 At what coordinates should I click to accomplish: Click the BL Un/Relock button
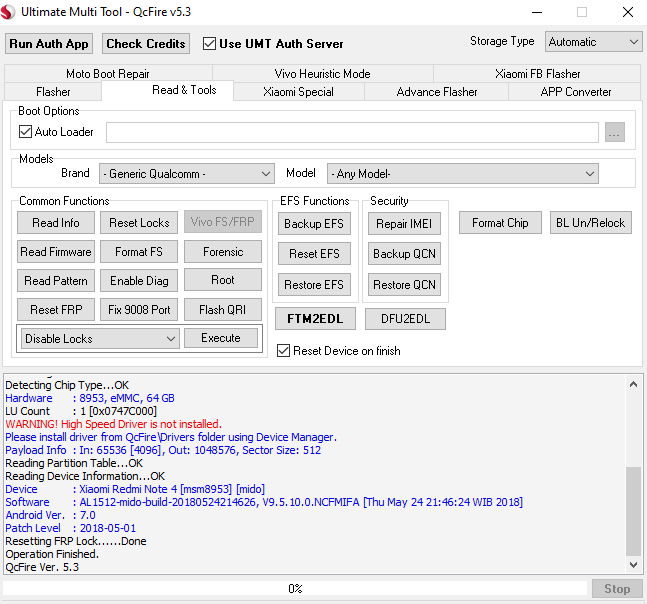(590, 223)
